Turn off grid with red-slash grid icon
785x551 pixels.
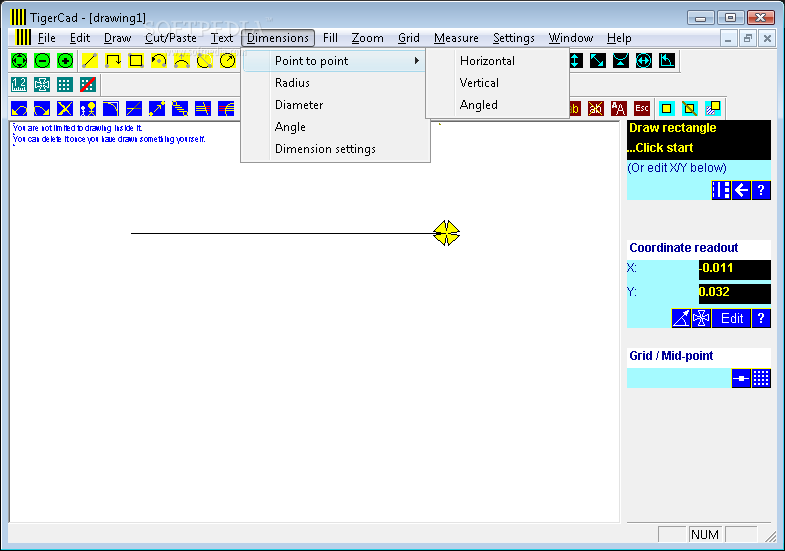(x=88, y=85)
